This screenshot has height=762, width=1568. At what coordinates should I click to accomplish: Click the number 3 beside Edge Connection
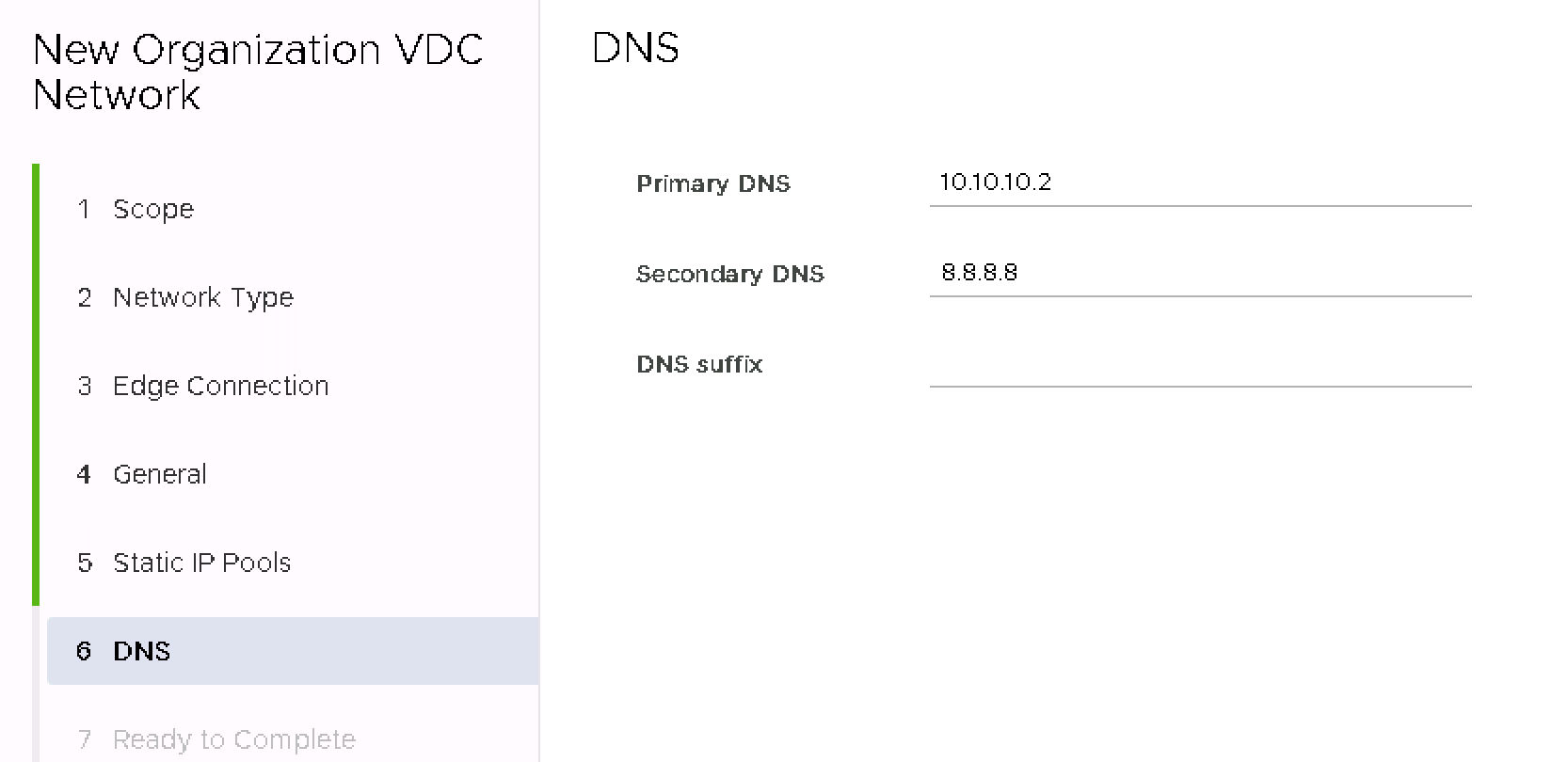tap(85, 386)
